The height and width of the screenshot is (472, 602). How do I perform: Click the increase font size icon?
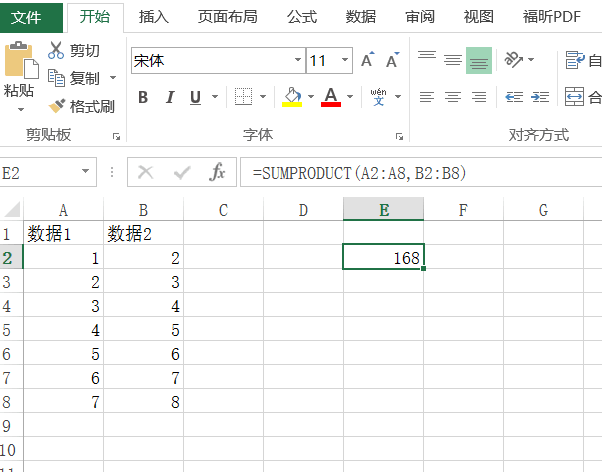pyautogui.click(x=367, y=61)
